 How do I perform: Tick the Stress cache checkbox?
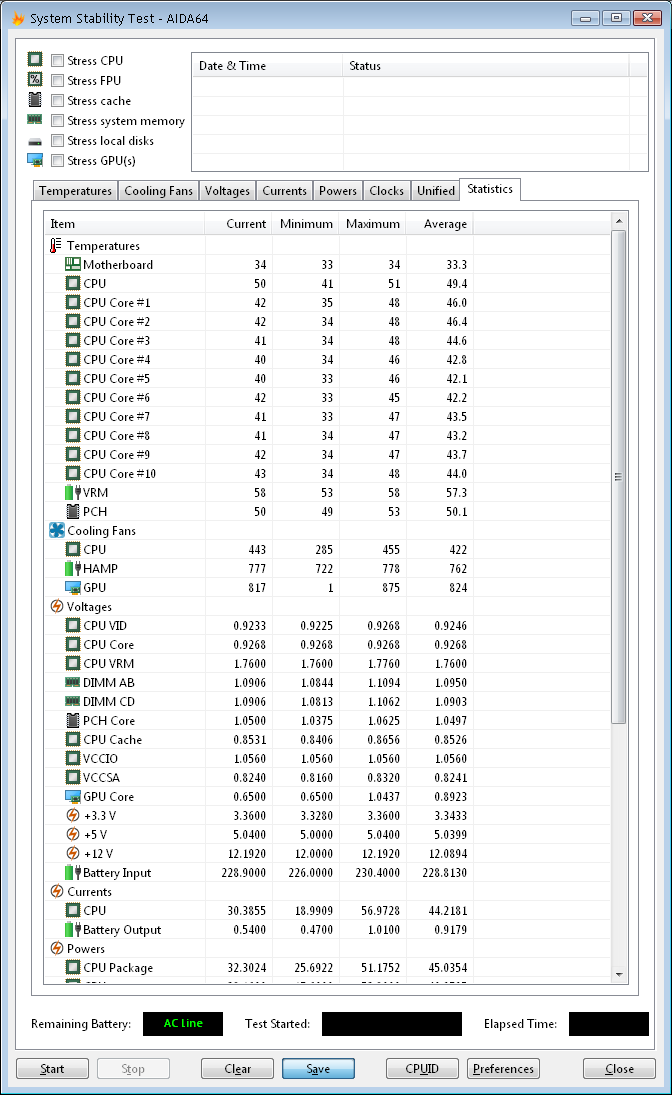(57, 101)
